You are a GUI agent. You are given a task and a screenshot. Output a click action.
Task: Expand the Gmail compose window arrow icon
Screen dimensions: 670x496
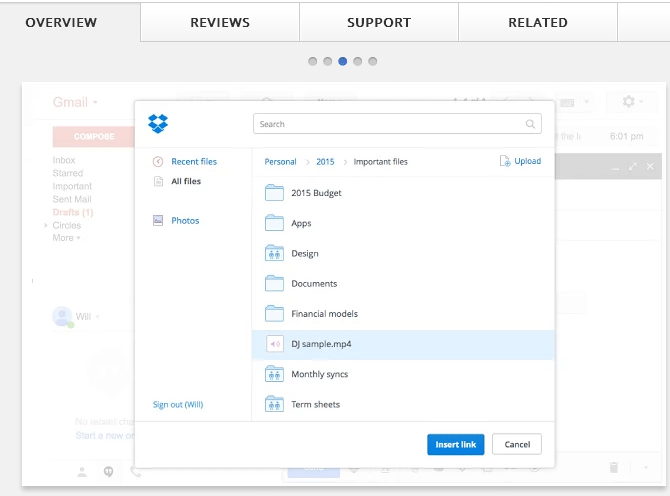(x=633, y=166)
